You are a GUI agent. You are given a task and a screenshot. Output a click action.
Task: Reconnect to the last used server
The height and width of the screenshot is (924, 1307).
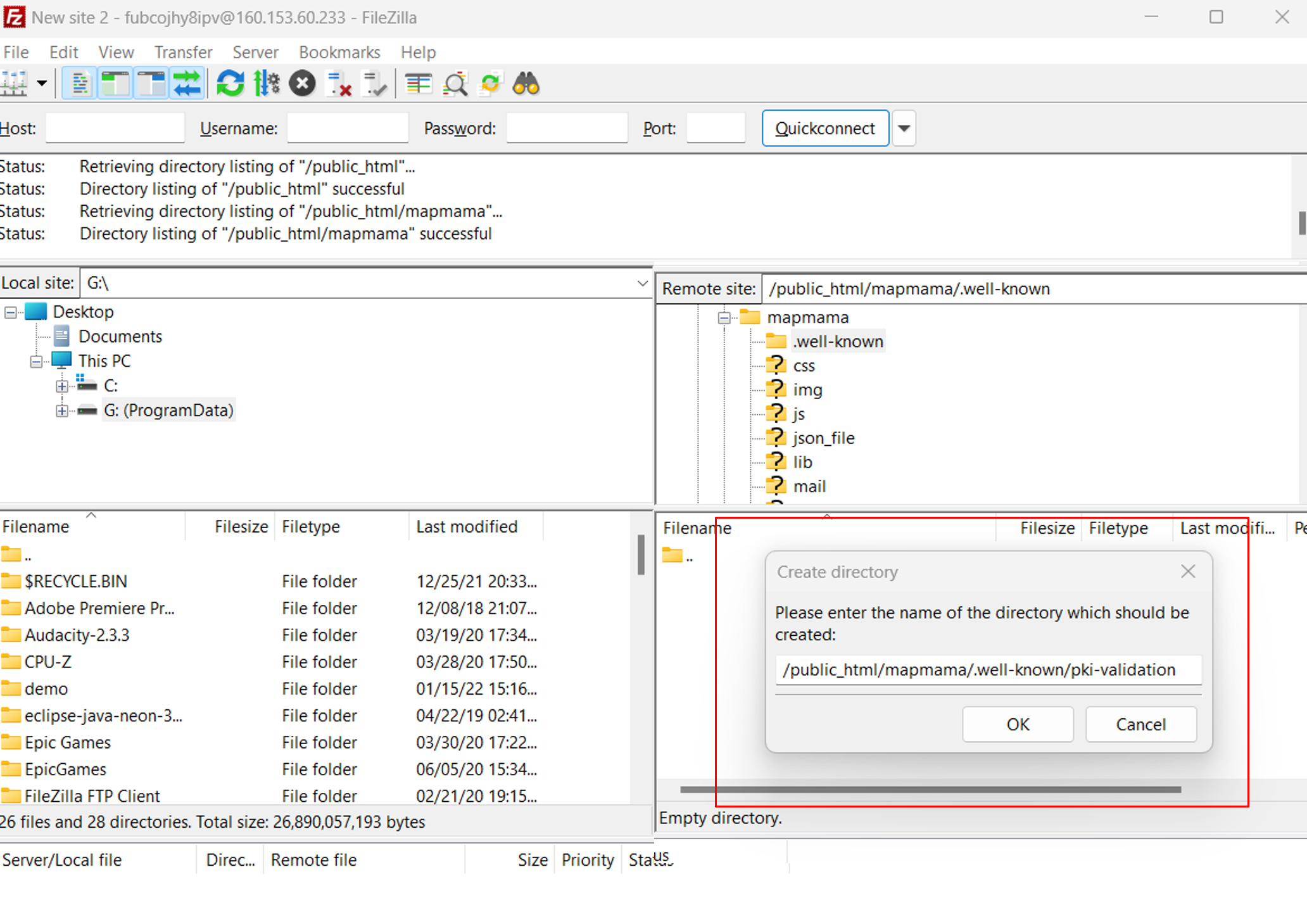tap(374, 84)
